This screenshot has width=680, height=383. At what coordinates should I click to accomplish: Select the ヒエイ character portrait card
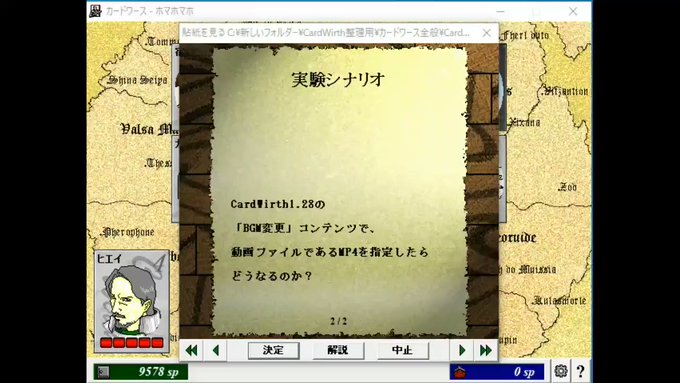132,301
